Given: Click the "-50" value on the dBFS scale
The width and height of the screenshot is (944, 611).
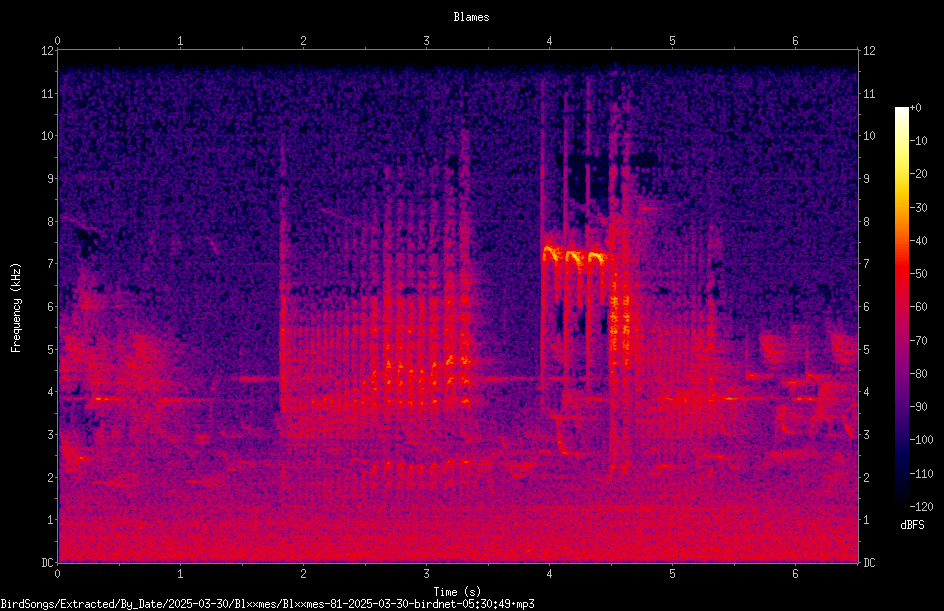Looking at the screenshot, I should pyautogui.click(x=918, y=274).
